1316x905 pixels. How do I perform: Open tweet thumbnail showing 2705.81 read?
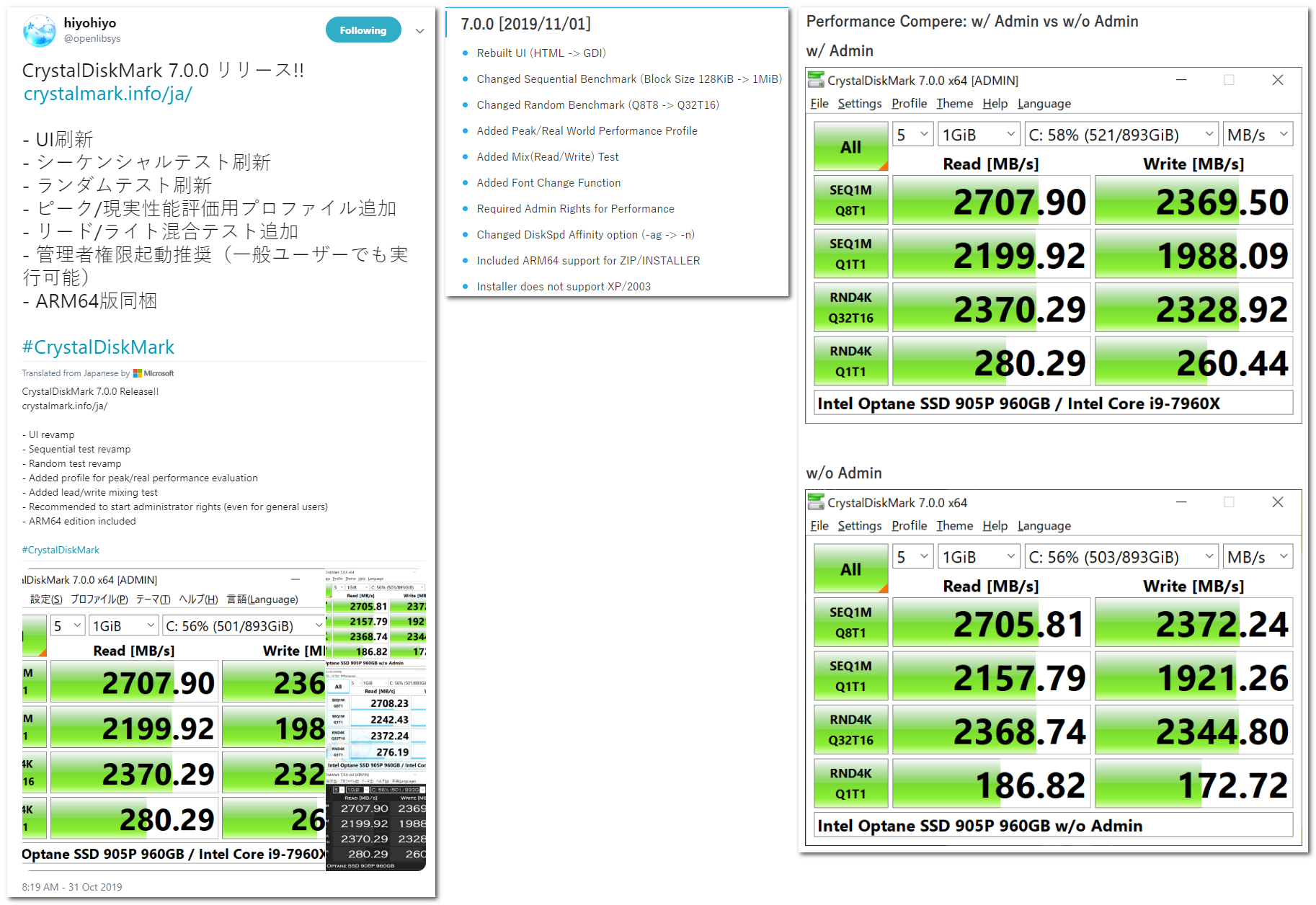pos(376,618)
